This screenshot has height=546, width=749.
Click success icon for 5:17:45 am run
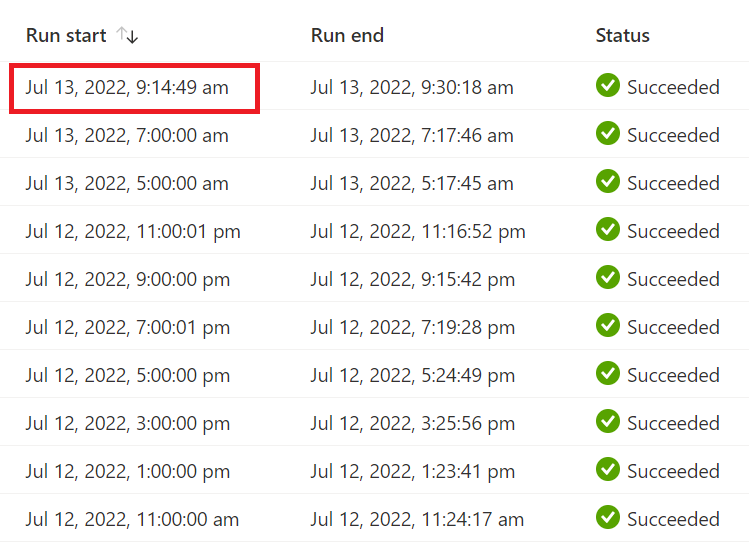coord(608,182)
